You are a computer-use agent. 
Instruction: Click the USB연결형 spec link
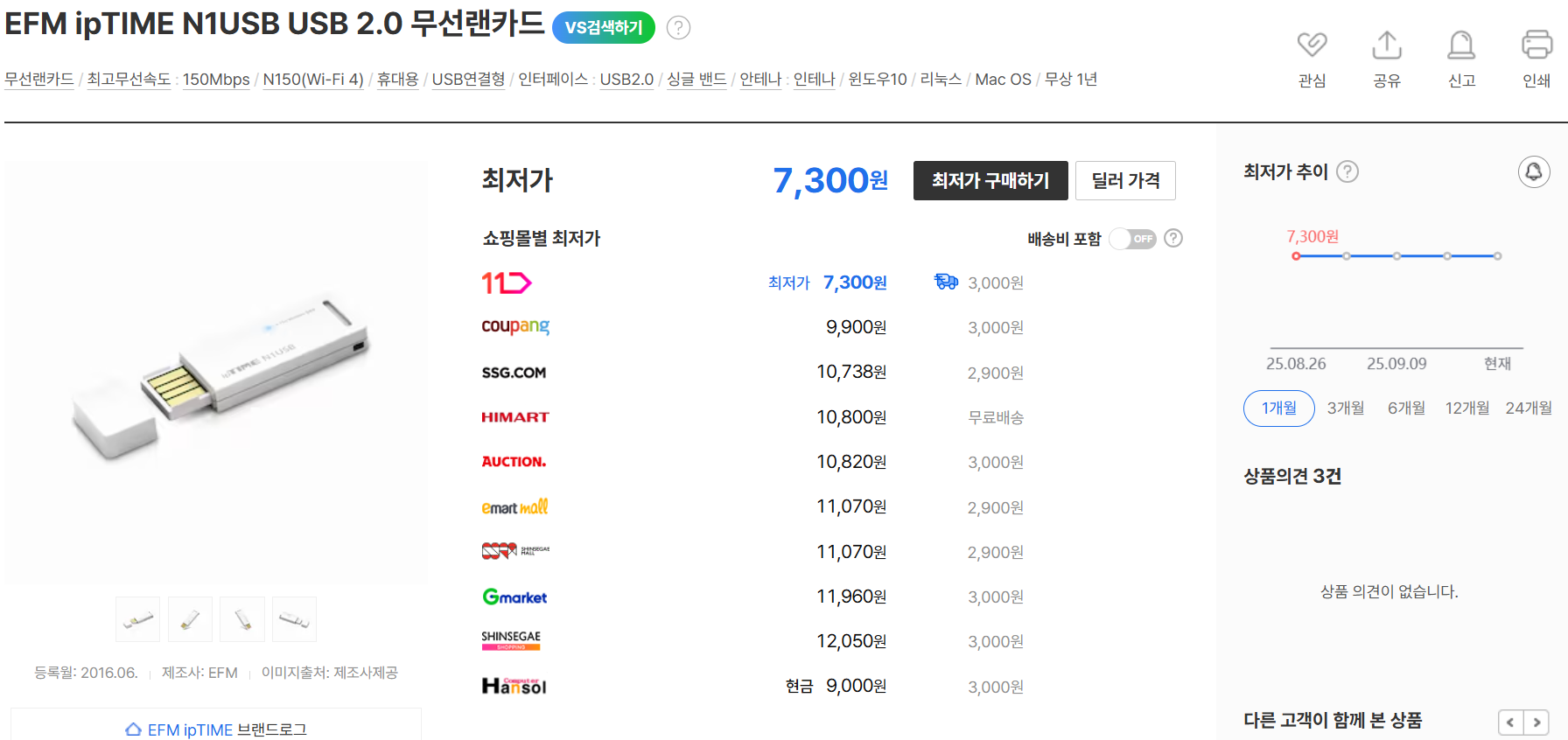pos(468,80)
